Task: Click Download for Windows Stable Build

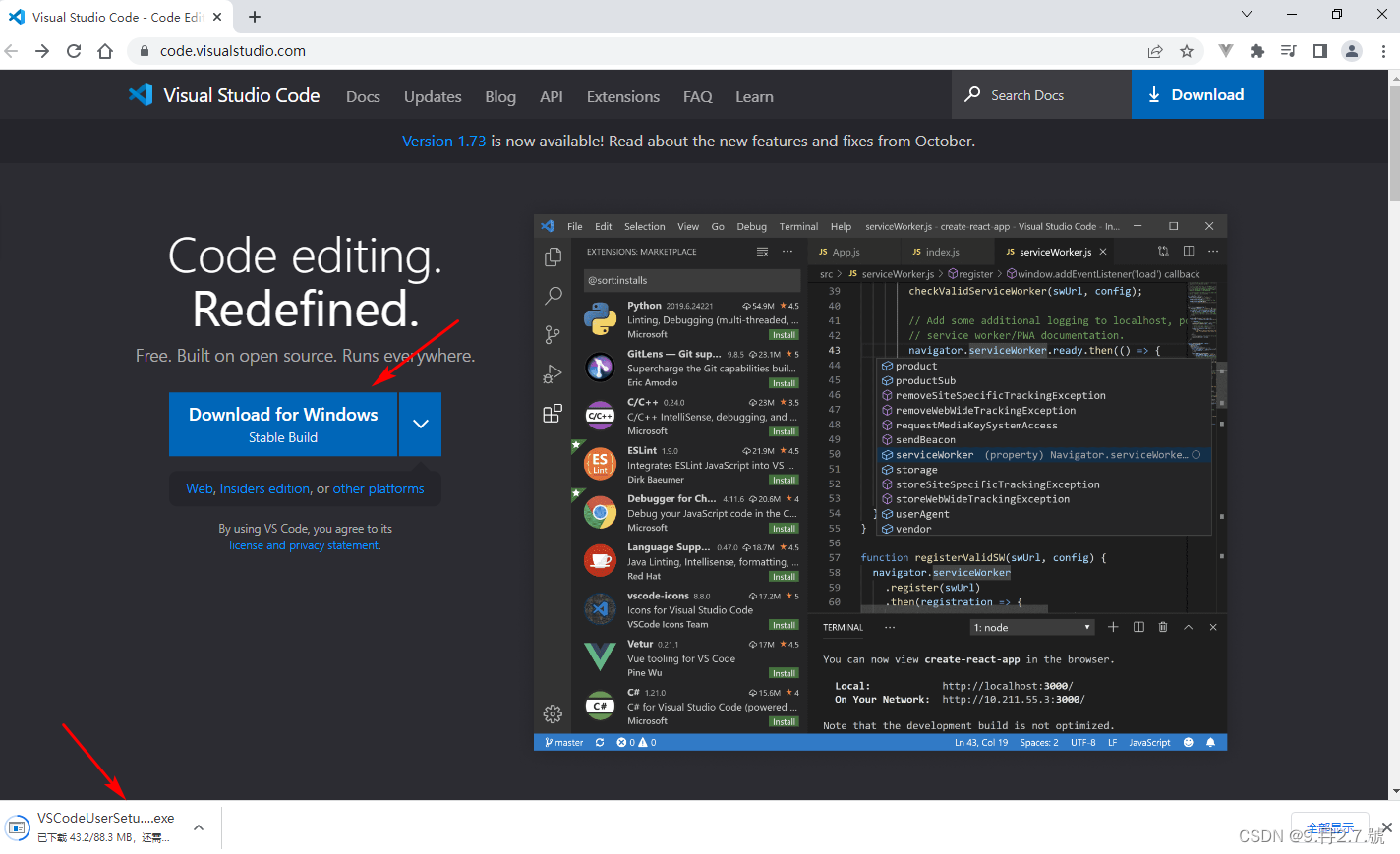Action: [x=283, y=425]
